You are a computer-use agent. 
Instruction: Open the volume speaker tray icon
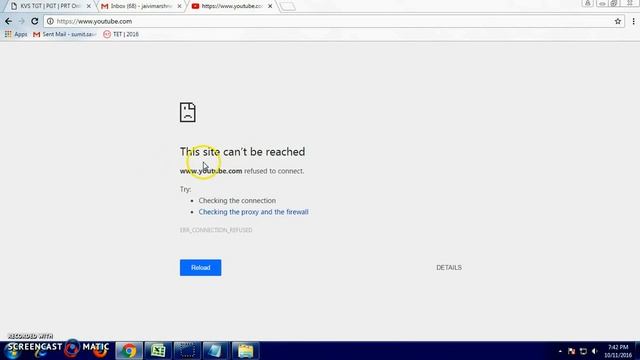595,351
